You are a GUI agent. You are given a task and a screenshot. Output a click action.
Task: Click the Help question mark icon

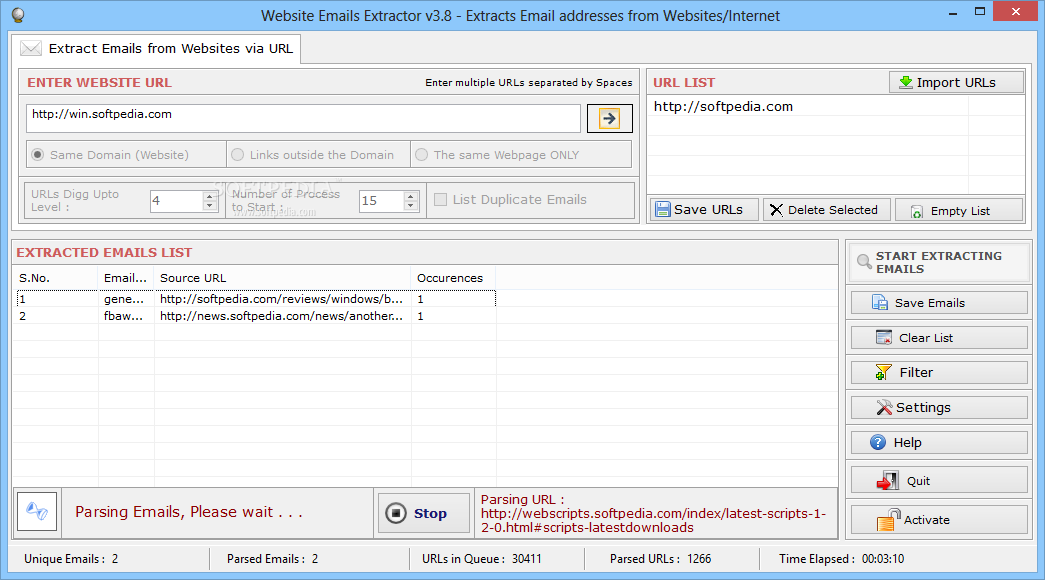(x=878, y=442)
